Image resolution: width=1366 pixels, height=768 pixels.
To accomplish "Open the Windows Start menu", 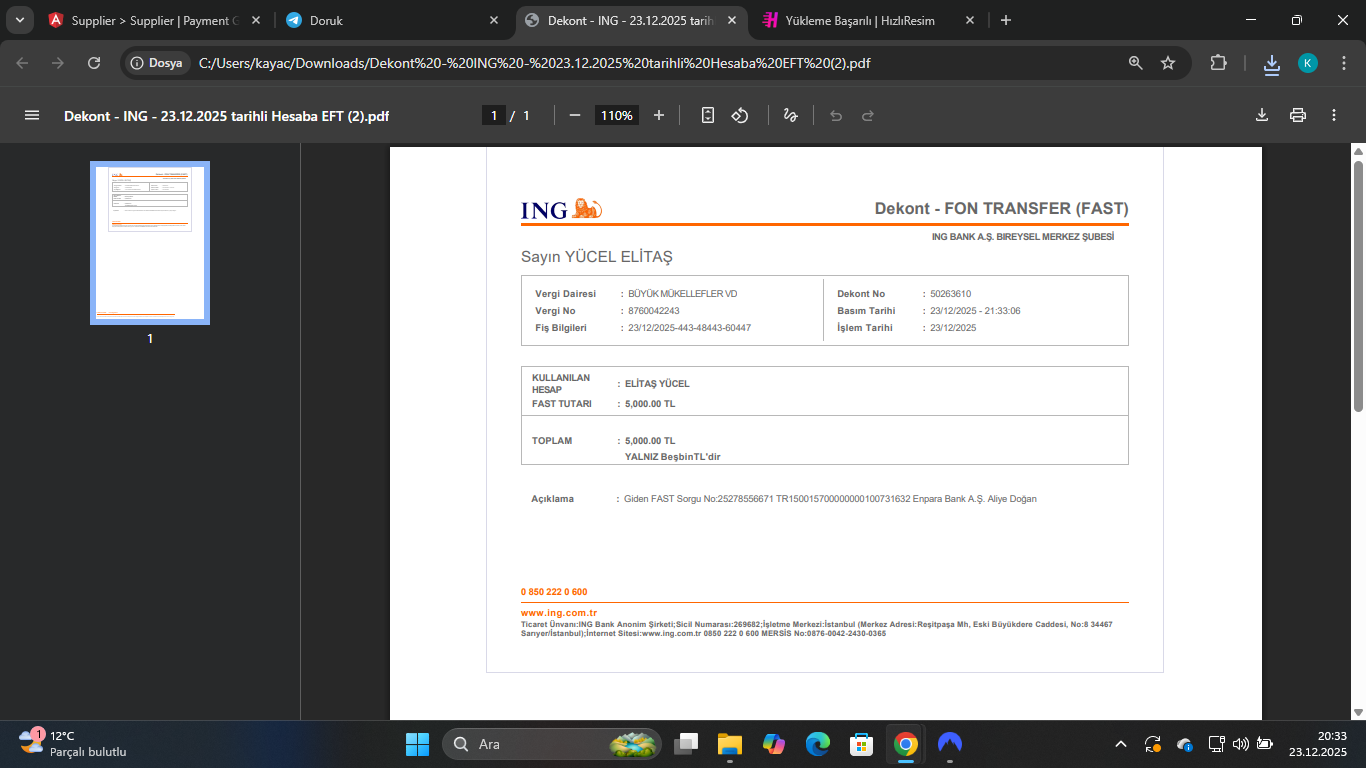I will click(x=417, y=744).
